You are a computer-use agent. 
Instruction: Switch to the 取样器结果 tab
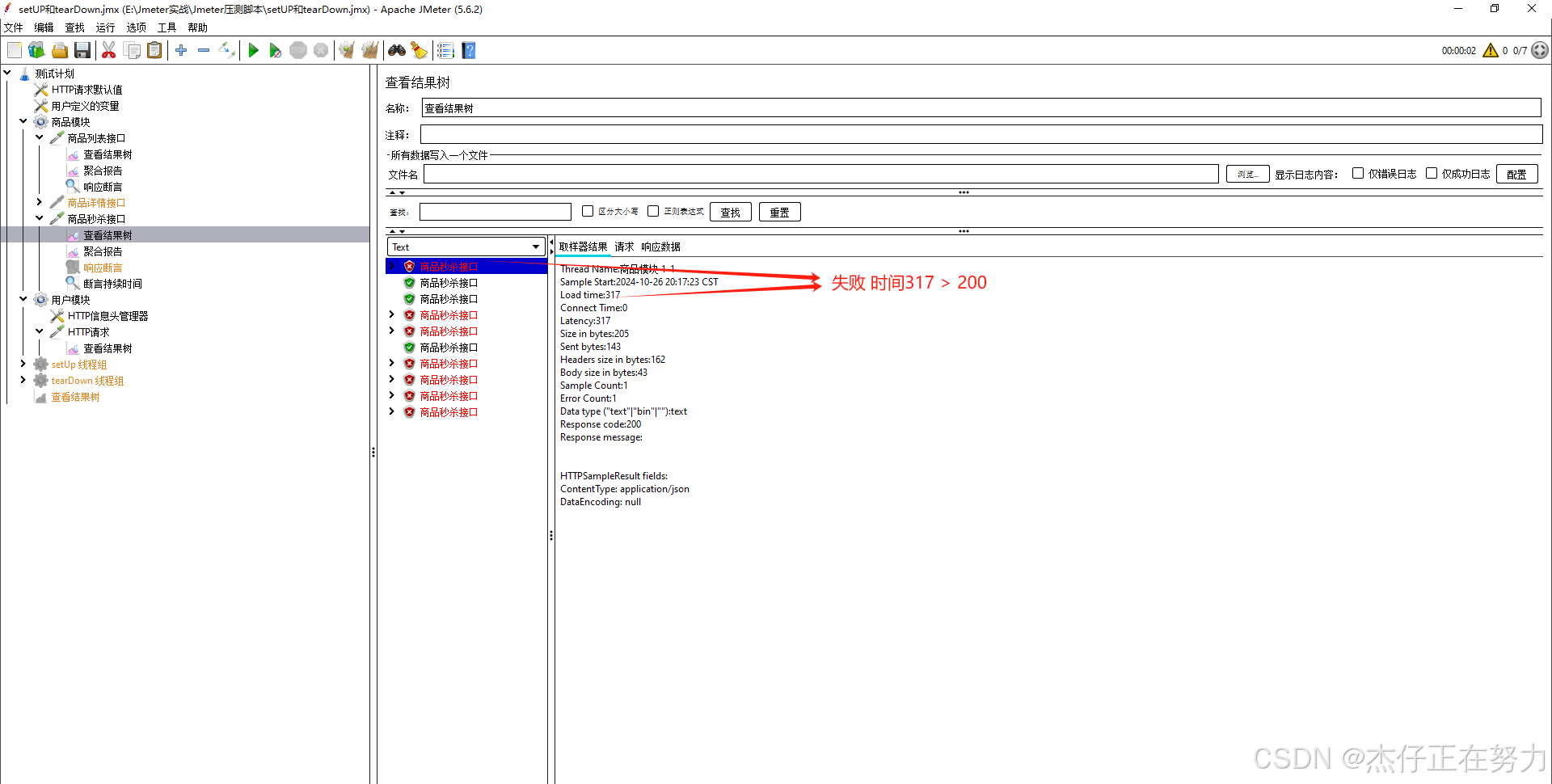click(583, 247)
